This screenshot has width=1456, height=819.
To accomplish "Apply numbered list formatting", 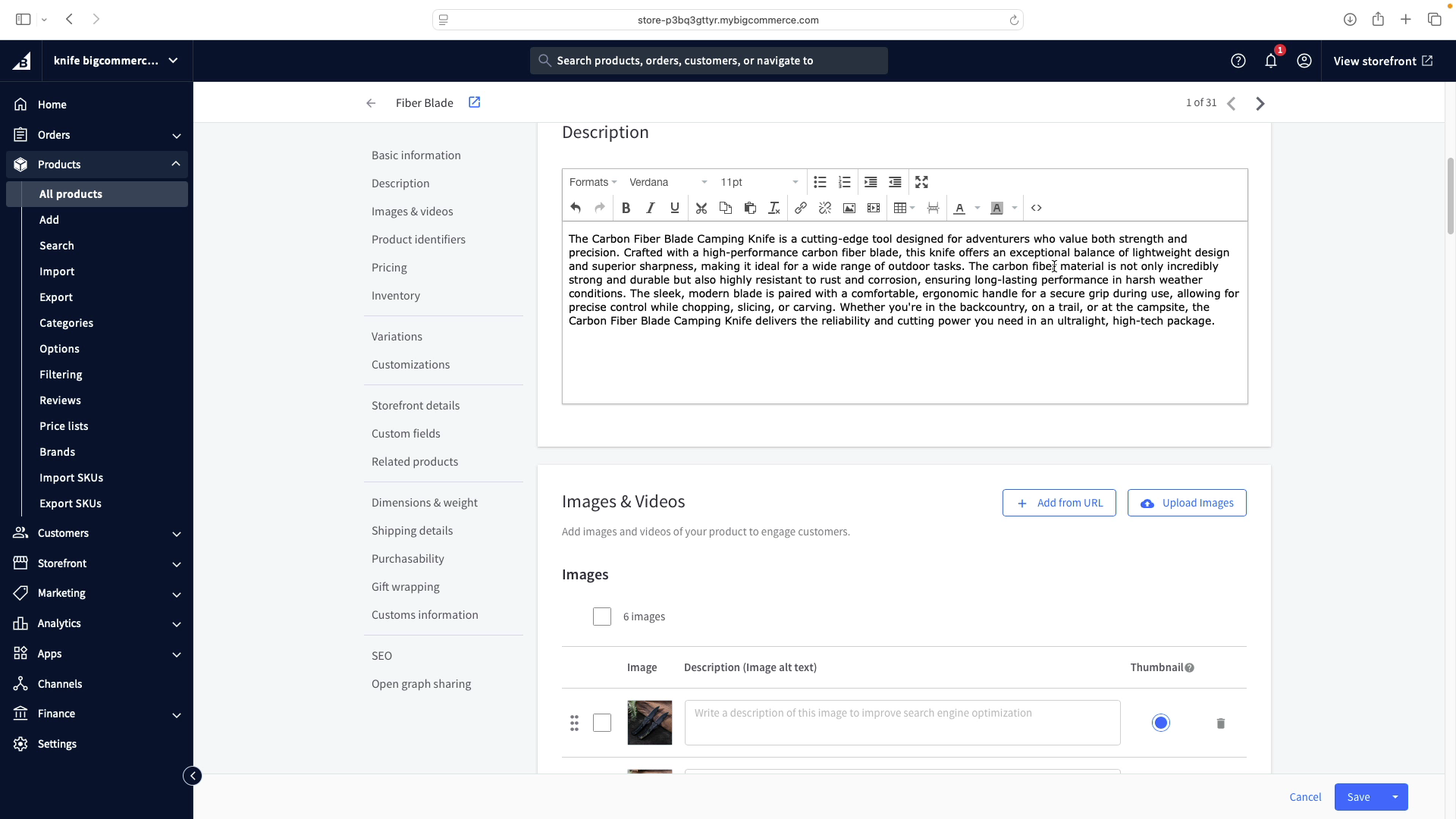I will [x=844, y=182].
